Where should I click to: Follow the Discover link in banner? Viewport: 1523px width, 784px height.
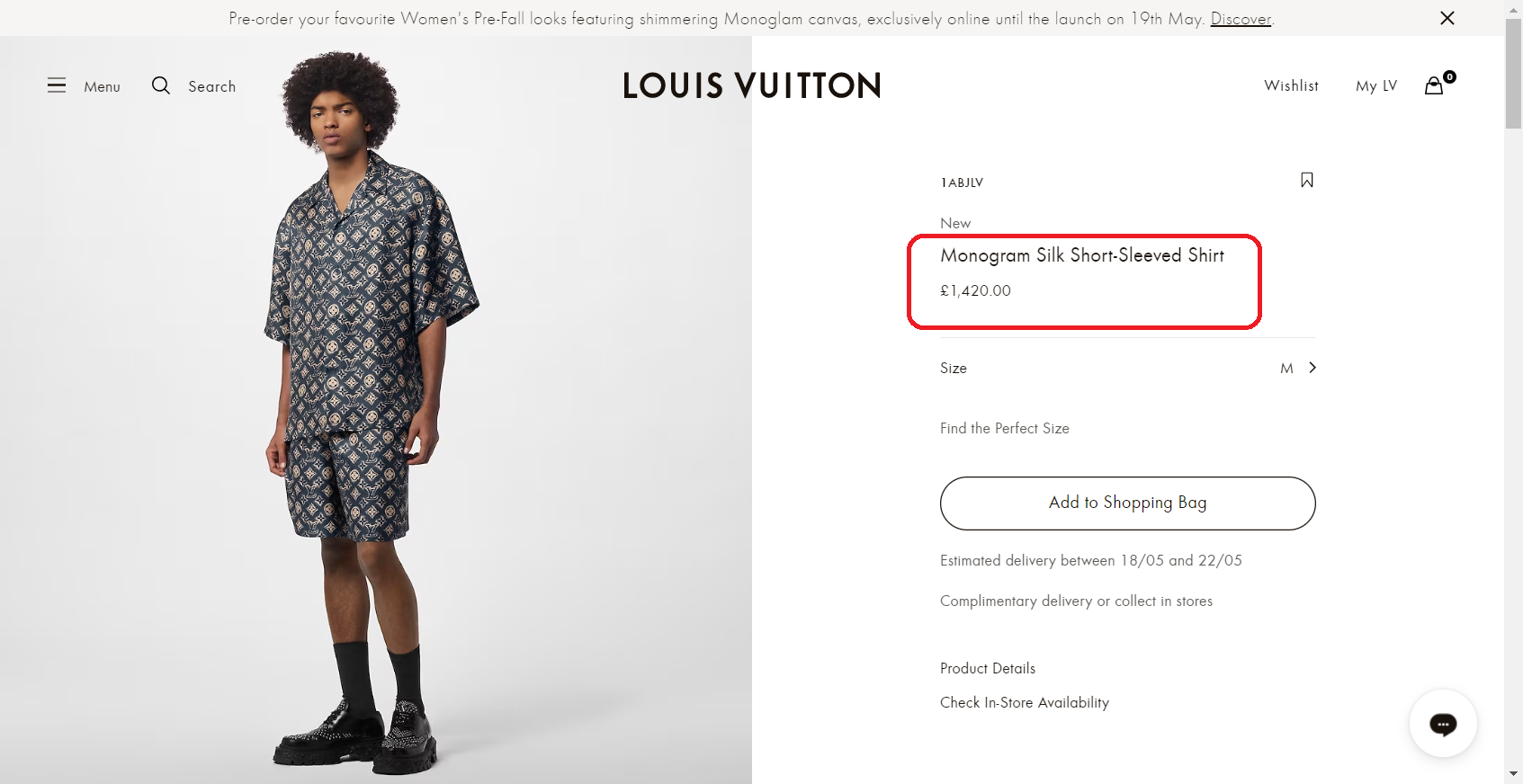[1241, 18]
